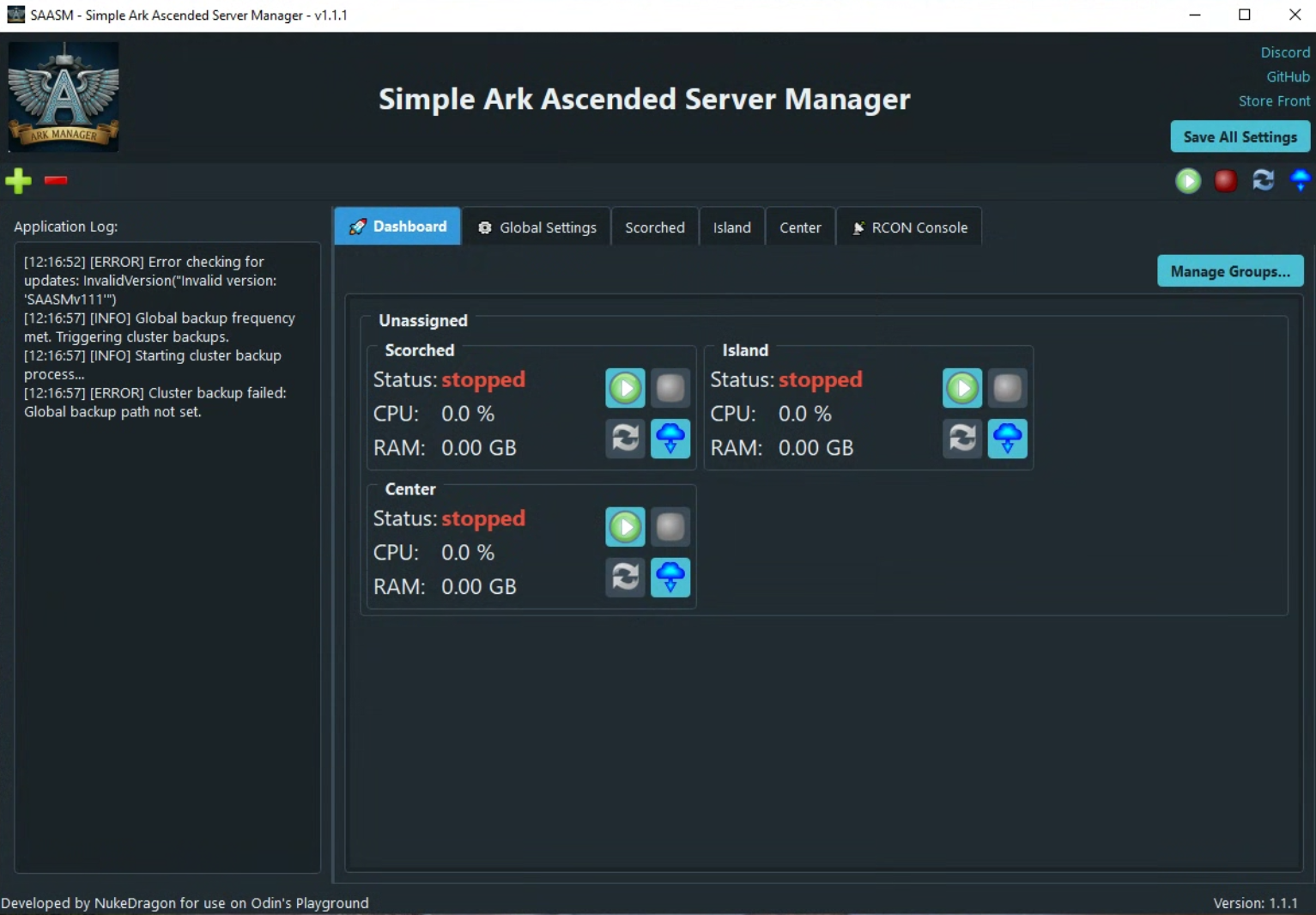Click the Ark Manager logo image
The width and height of the screenshot is (1316, 915).
(x=64, y=97)
